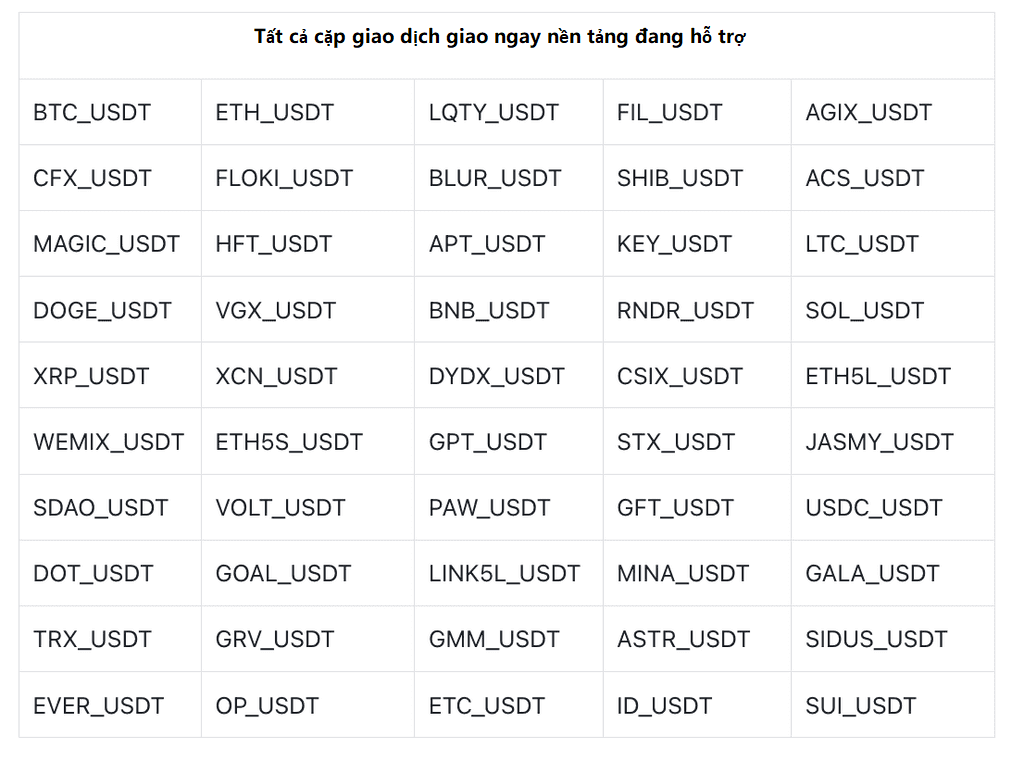The image size is (1024, 759).
Task: Click the SIDUS_USDT cell
Action: point(893,639)
